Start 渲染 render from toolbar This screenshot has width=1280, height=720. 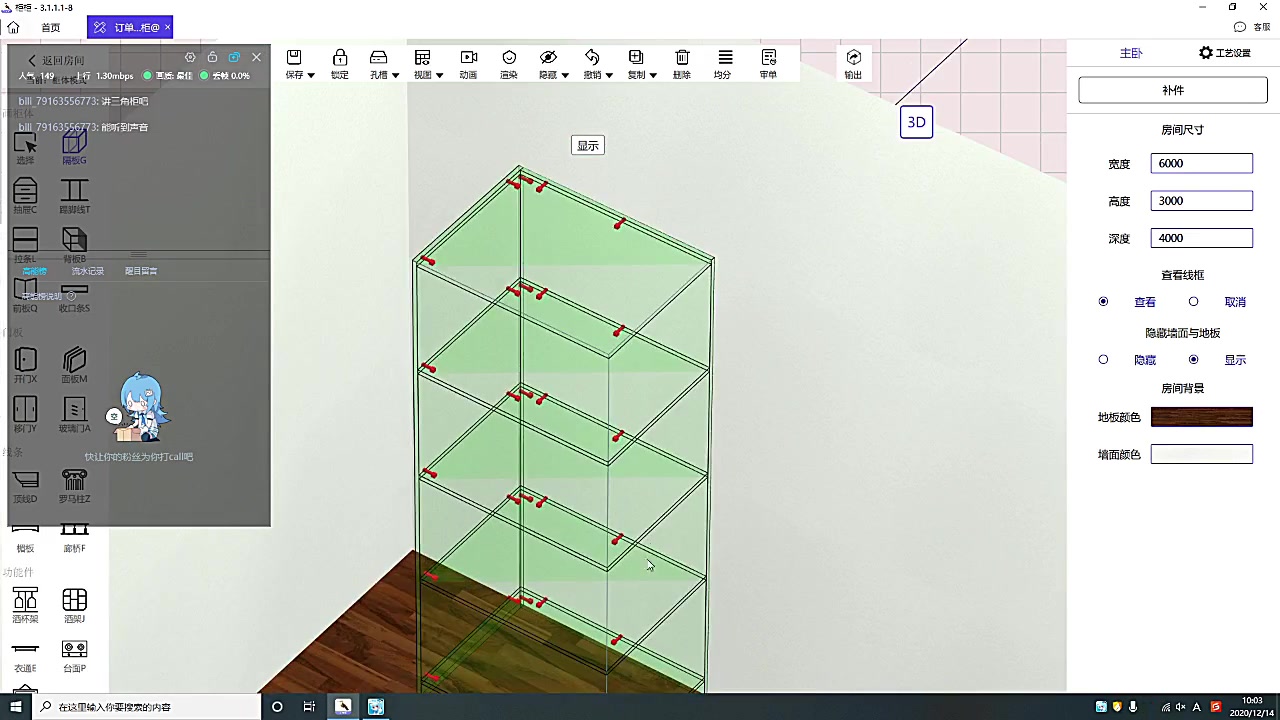point(509,58)
